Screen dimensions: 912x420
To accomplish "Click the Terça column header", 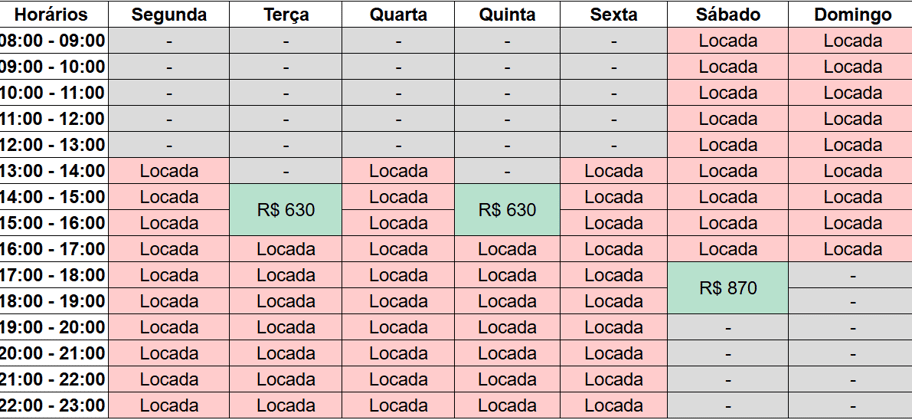I will [x=286, y=15].
